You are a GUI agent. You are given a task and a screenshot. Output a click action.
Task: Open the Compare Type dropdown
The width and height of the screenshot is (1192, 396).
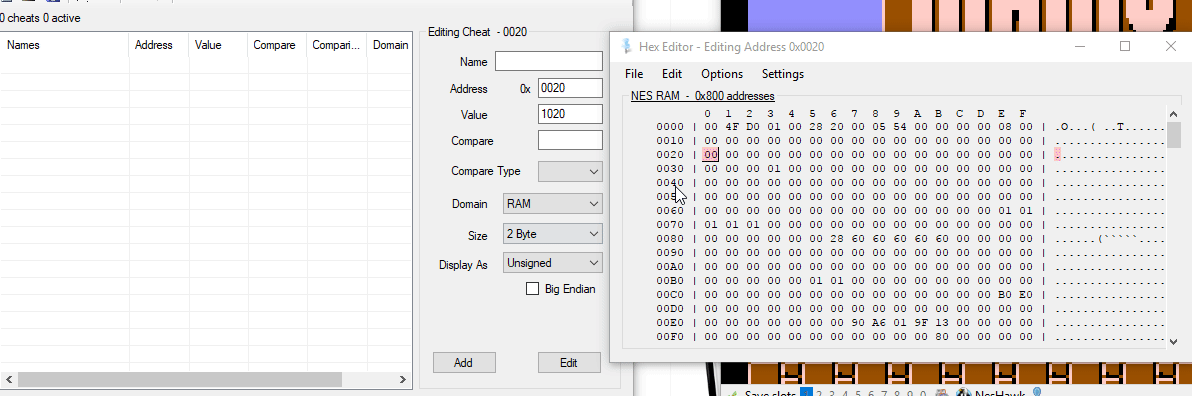[x=570, y=172]
